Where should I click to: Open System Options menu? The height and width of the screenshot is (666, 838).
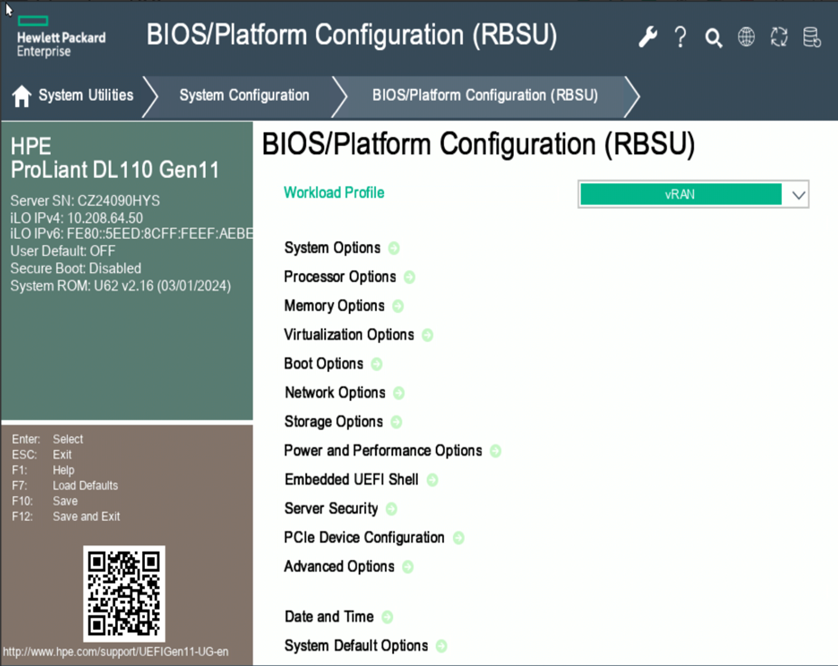(x=332, y=248)
